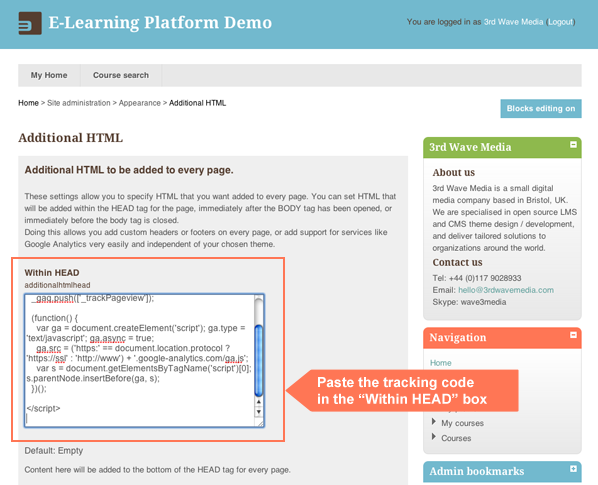
Task: Expand the Admin bookmarks block
Action: coord(573,469)
